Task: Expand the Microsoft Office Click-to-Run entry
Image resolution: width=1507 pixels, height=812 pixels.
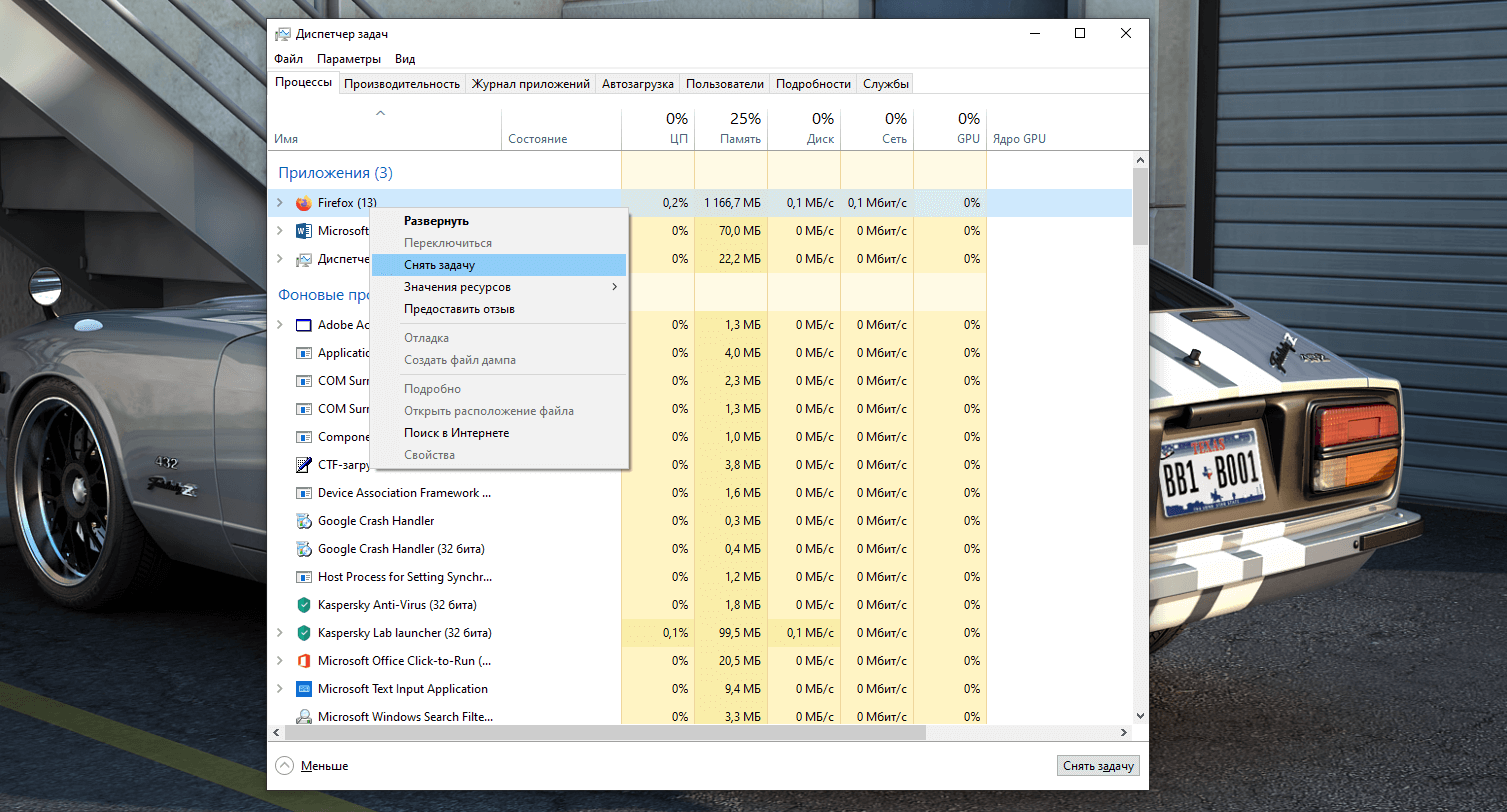Action: tap(280, 661)
